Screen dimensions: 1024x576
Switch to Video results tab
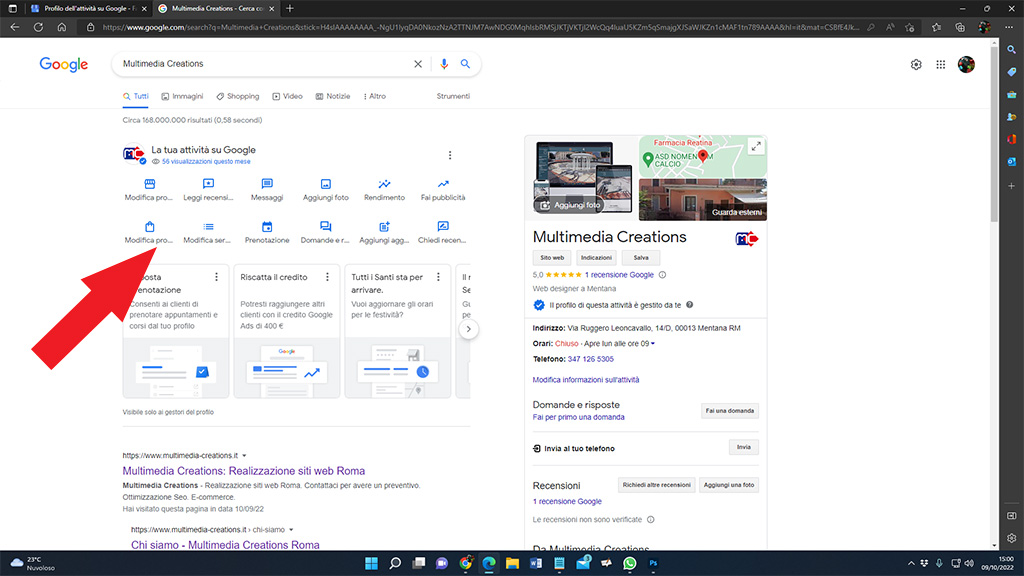(x=287, y=96)
